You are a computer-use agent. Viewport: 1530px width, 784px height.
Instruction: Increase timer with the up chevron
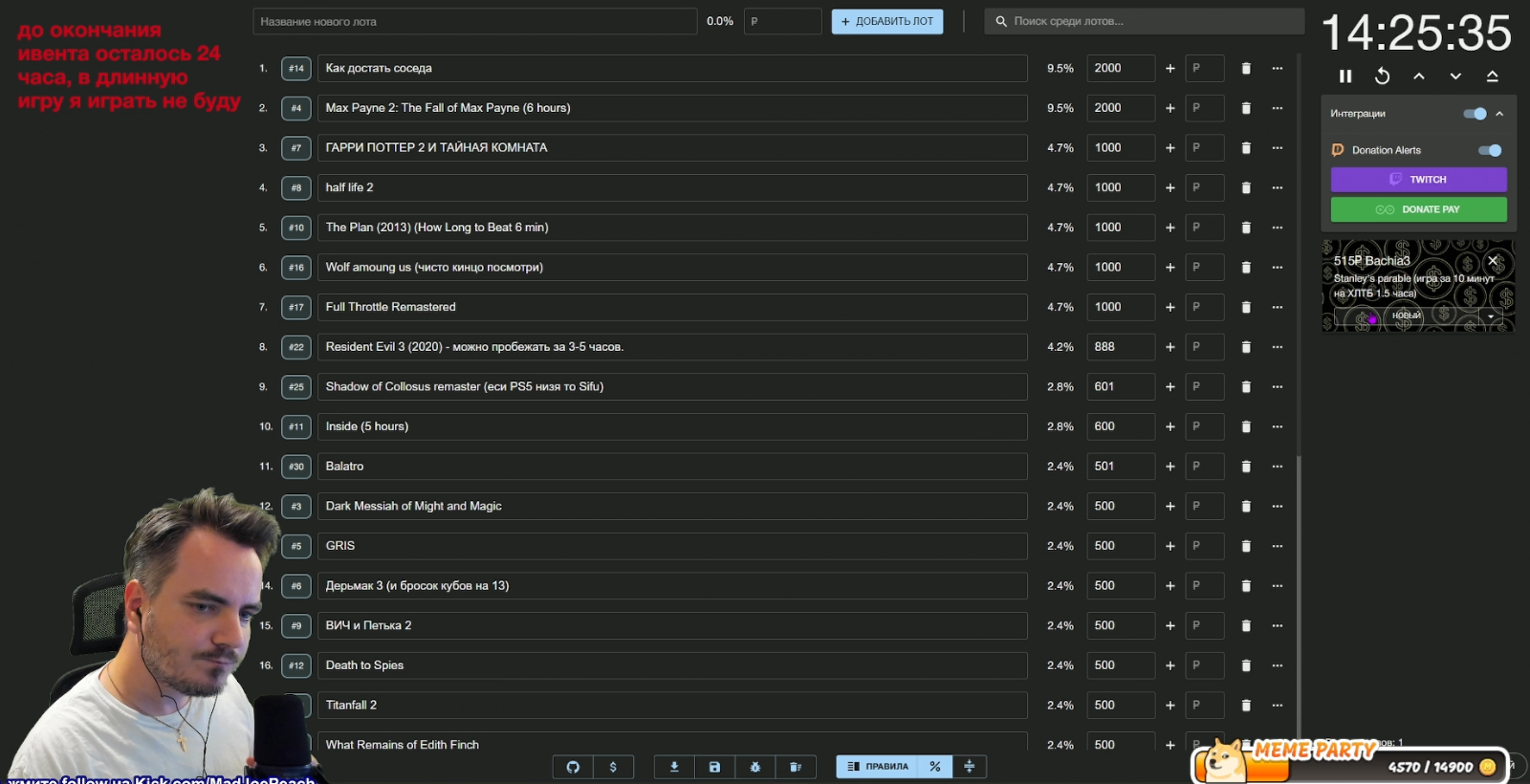pyautogui.click(x=1419, y=76)
